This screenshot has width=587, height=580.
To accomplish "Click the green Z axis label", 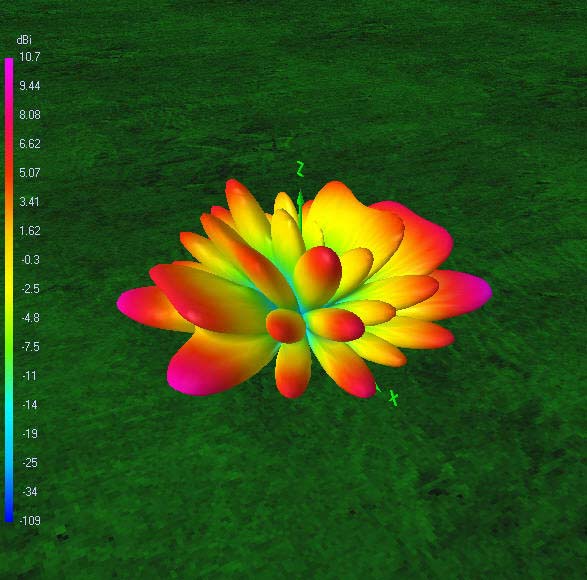I will [x=300, y=169].
